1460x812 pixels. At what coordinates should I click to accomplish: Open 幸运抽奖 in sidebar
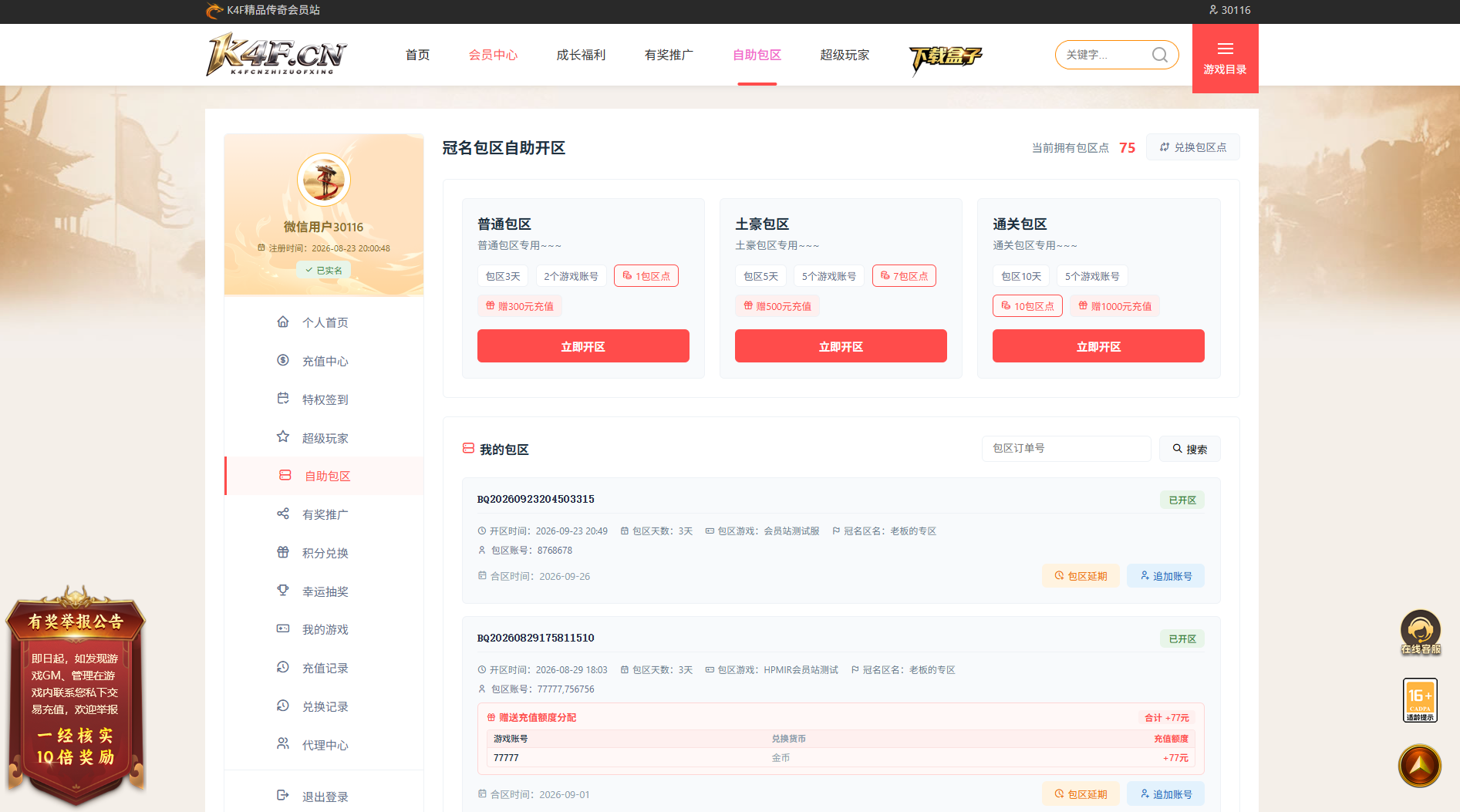click(x=324, y=591)
